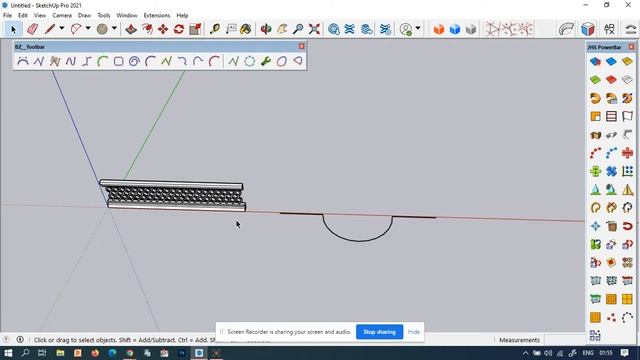Pick the rounded rectangle tool in BZ_Toolbar

pos(118,61)
